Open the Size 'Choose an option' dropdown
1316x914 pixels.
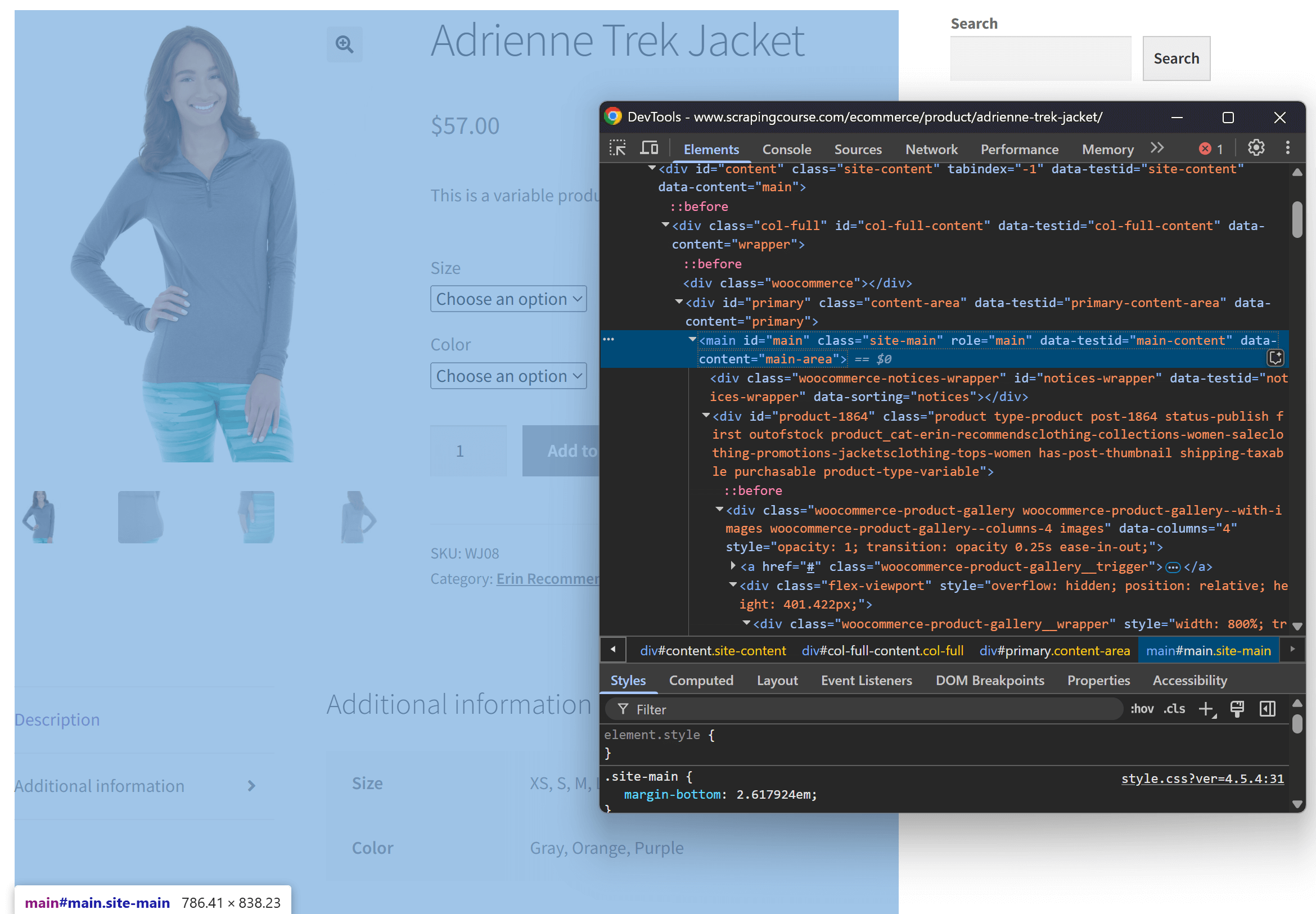coord(508,298)
